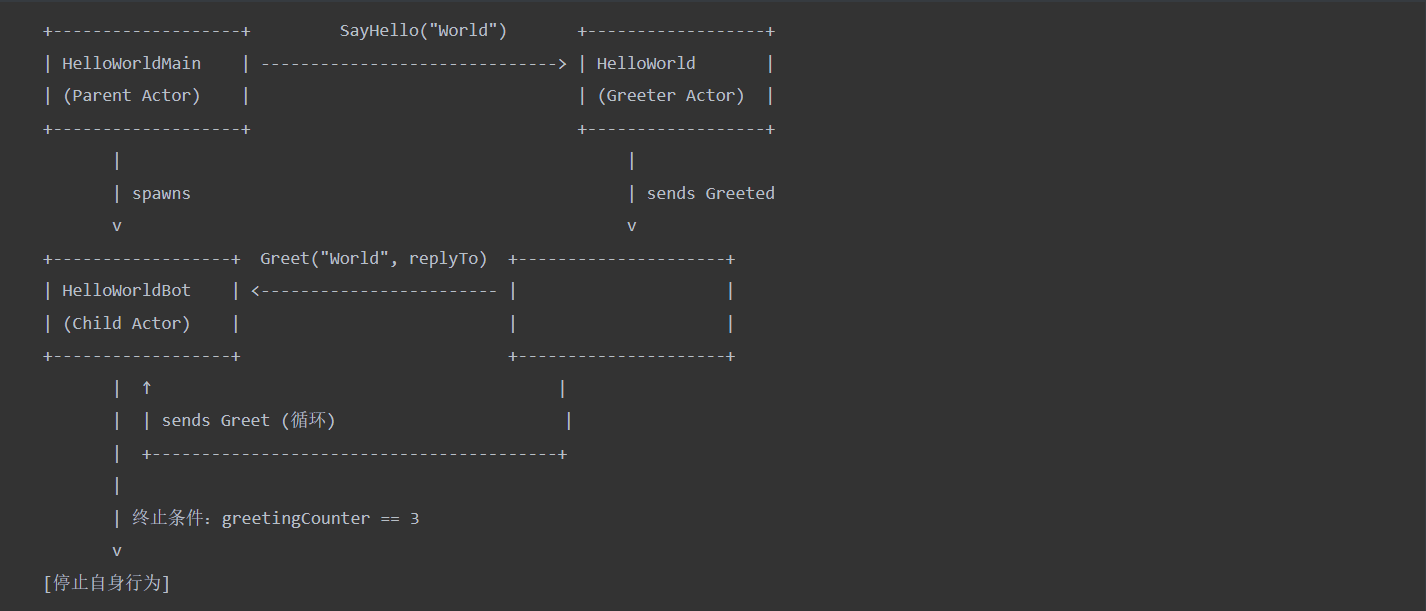The width and height of the screenshot is (1426, 611).
Task: Click the (Child Actor) label
Action: pyautogui.click(x=126, y=324)
